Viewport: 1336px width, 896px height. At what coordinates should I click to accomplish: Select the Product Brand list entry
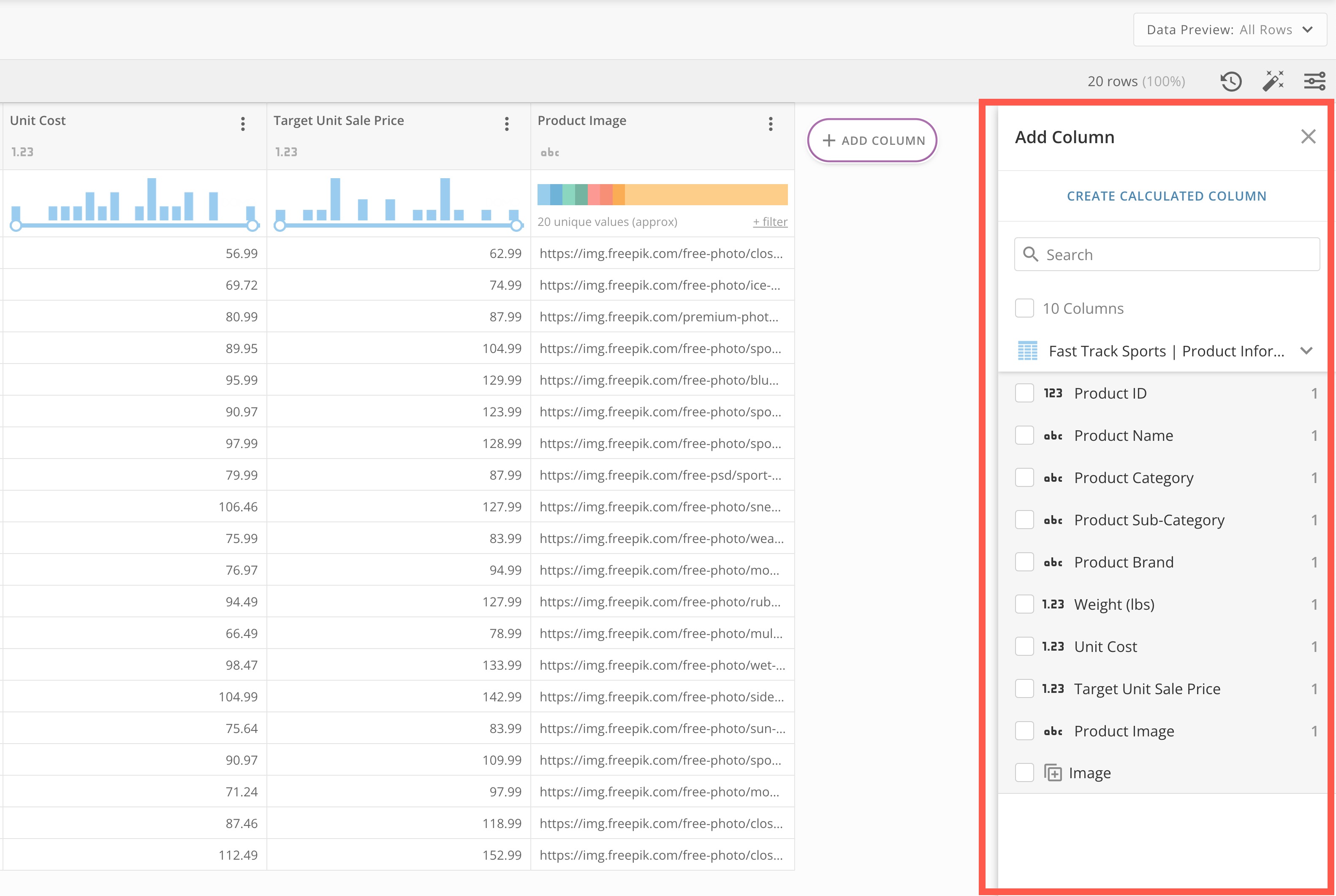coord(1124,562)
